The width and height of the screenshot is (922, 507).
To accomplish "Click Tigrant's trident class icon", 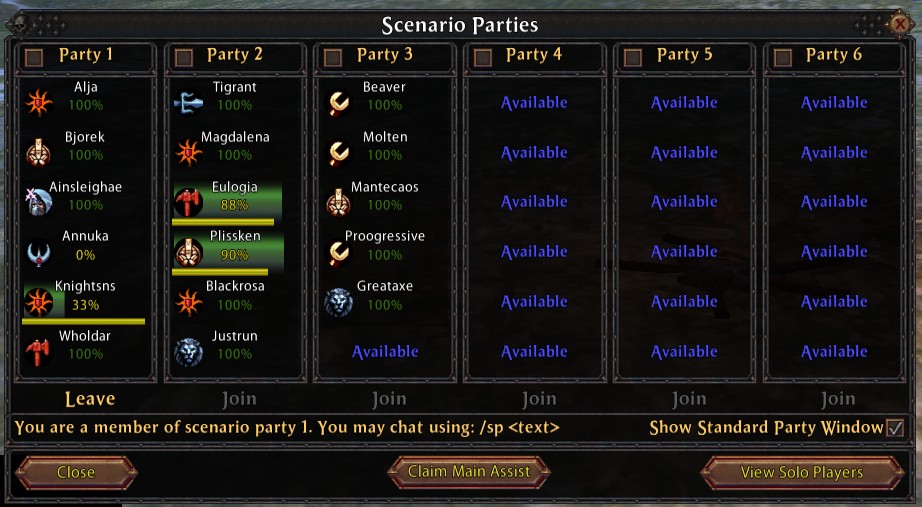I will coord(188,102).
